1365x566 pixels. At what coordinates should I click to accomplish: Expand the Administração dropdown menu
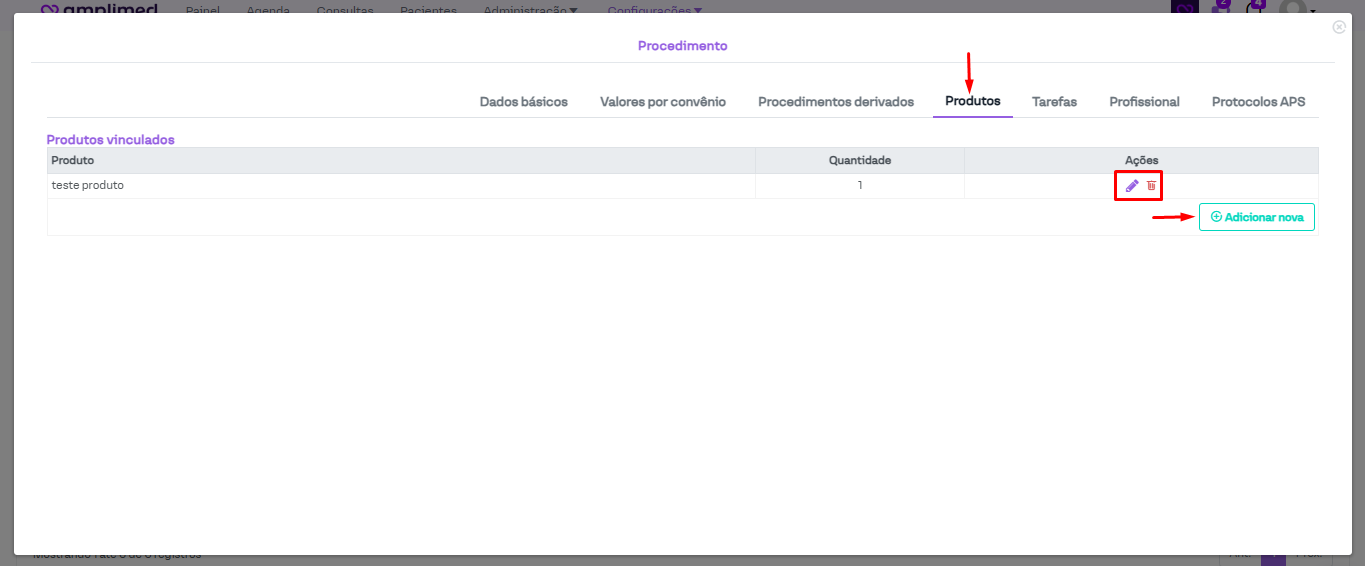(530, 9)
